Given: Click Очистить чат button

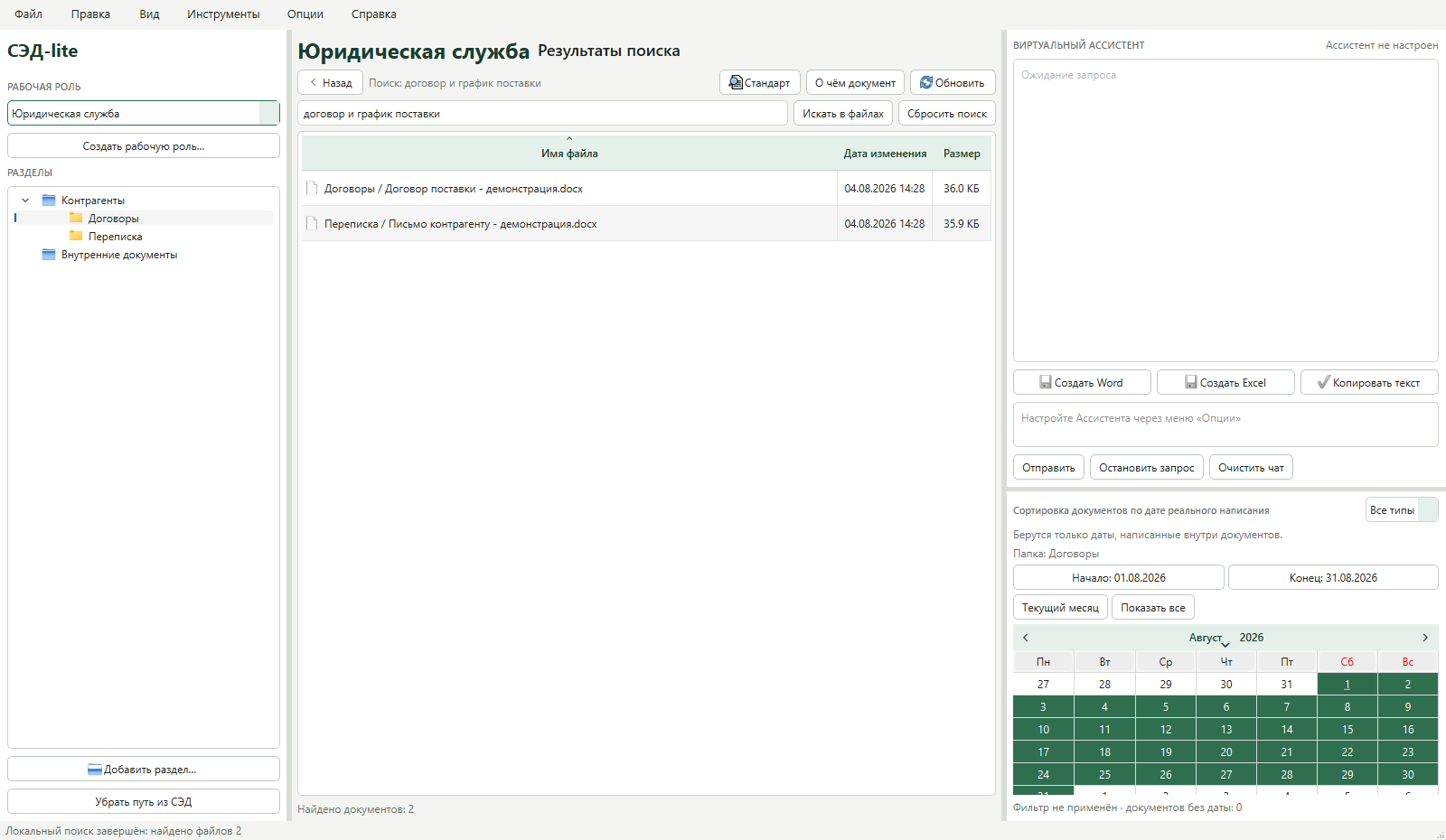Looking at the screenshot, I should coord(1251,467).
